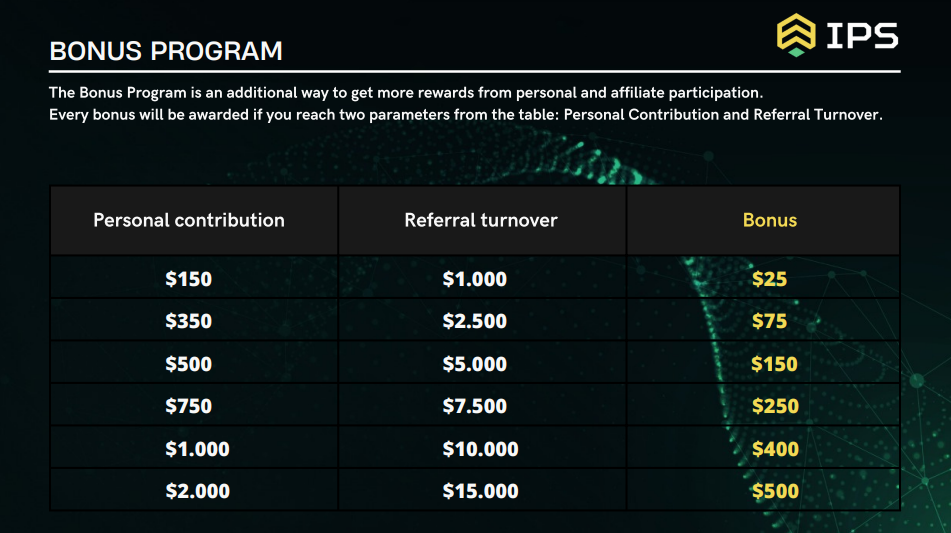Click the $10.000 referral turnover cell
The height and width of the screenshot is (533, 951).
point(480,449)
